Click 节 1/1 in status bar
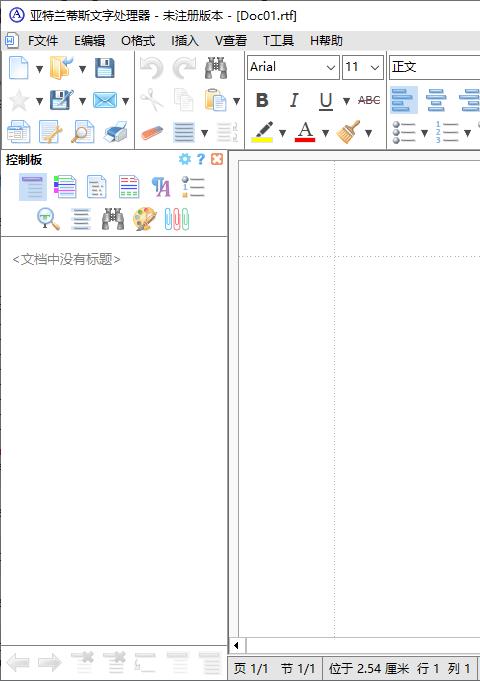Image resolution: width=480 pixels, height=681 pixels. (x=298, y=668)
